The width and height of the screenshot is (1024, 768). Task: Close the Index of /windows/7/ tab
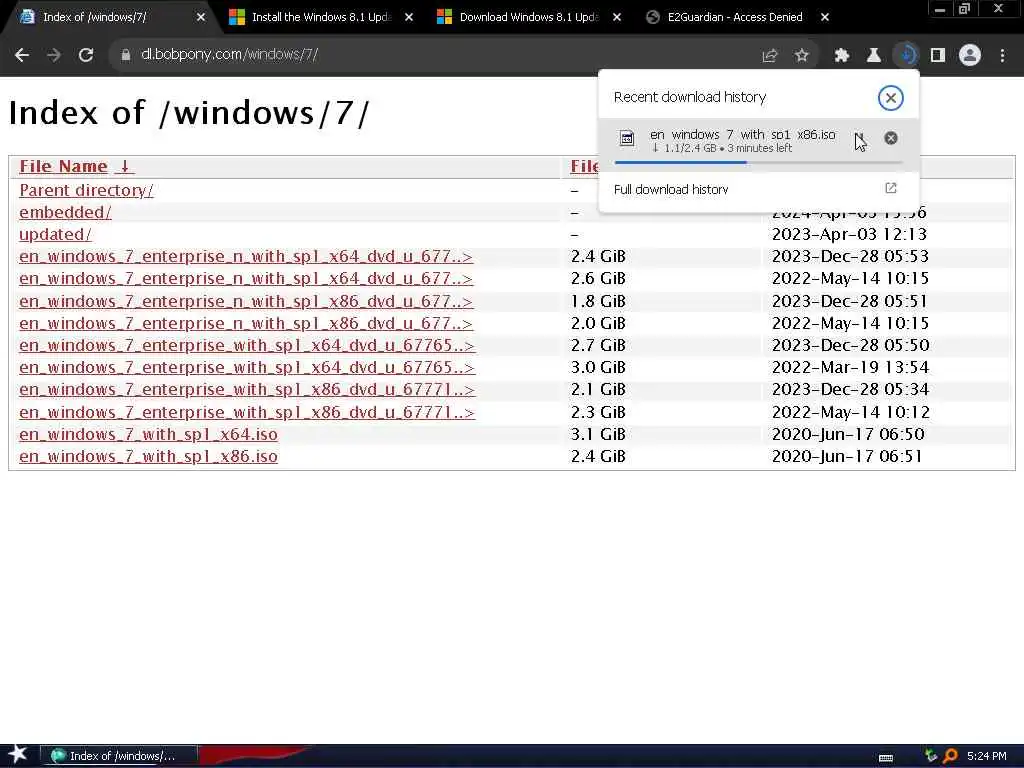(201, 17)
